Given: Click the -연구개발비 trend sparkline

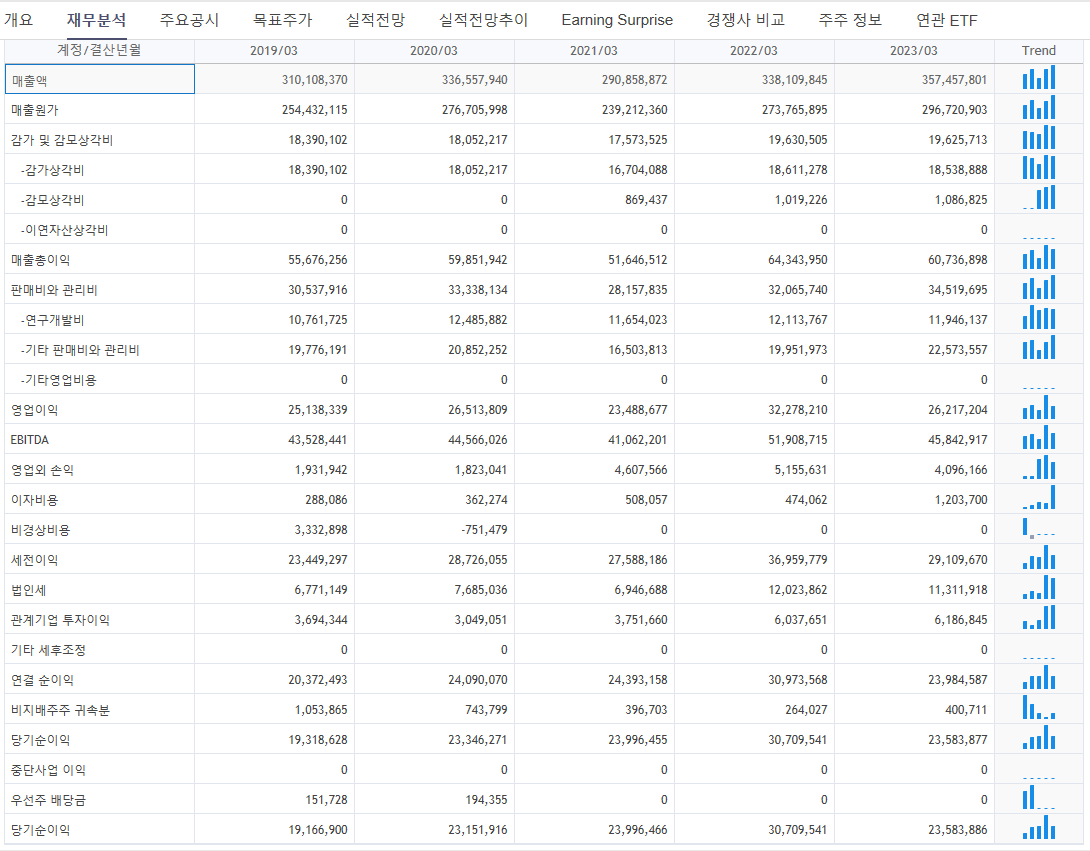Looking at the screenshot, I should [1039, 317].
